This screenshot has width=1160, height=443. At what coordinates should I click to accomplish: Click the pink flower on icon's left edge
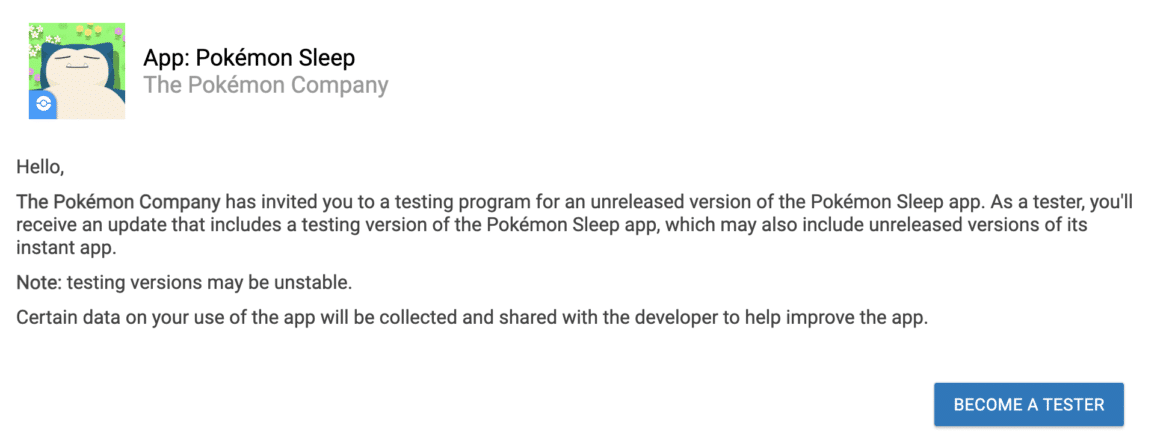tap(34, 75)
